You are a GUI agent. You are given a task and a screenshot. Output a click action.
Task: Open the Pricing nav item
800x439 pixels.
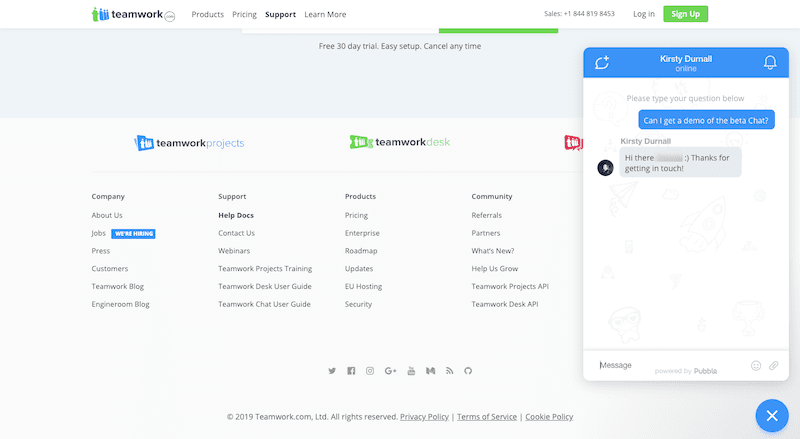pos(244,14)
